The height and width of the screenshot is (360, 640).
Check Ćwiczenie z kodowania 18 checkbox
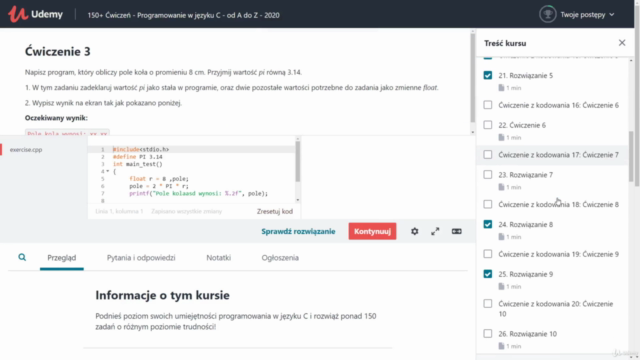point(488,204)
